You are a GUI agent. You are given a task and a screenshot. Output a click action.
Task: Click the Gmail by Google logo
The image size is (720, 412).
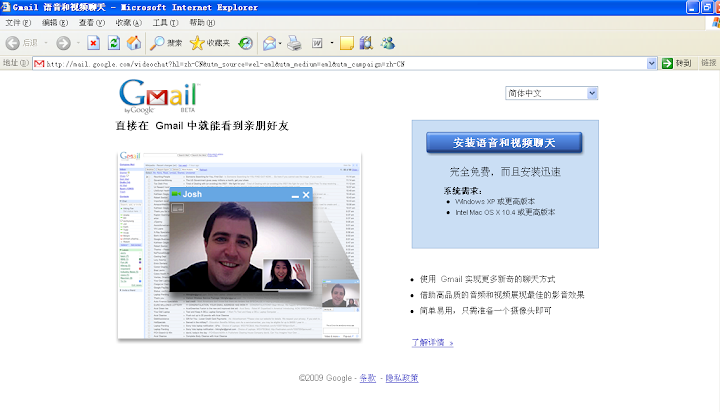159,96
